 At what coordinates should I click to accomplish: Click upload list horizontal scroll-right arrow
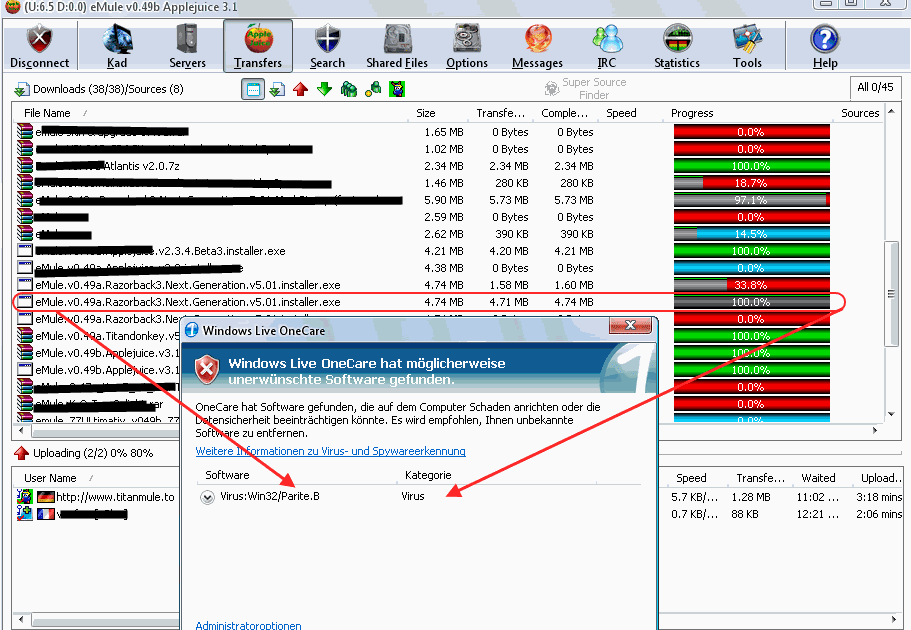click(x=895, y=620)
